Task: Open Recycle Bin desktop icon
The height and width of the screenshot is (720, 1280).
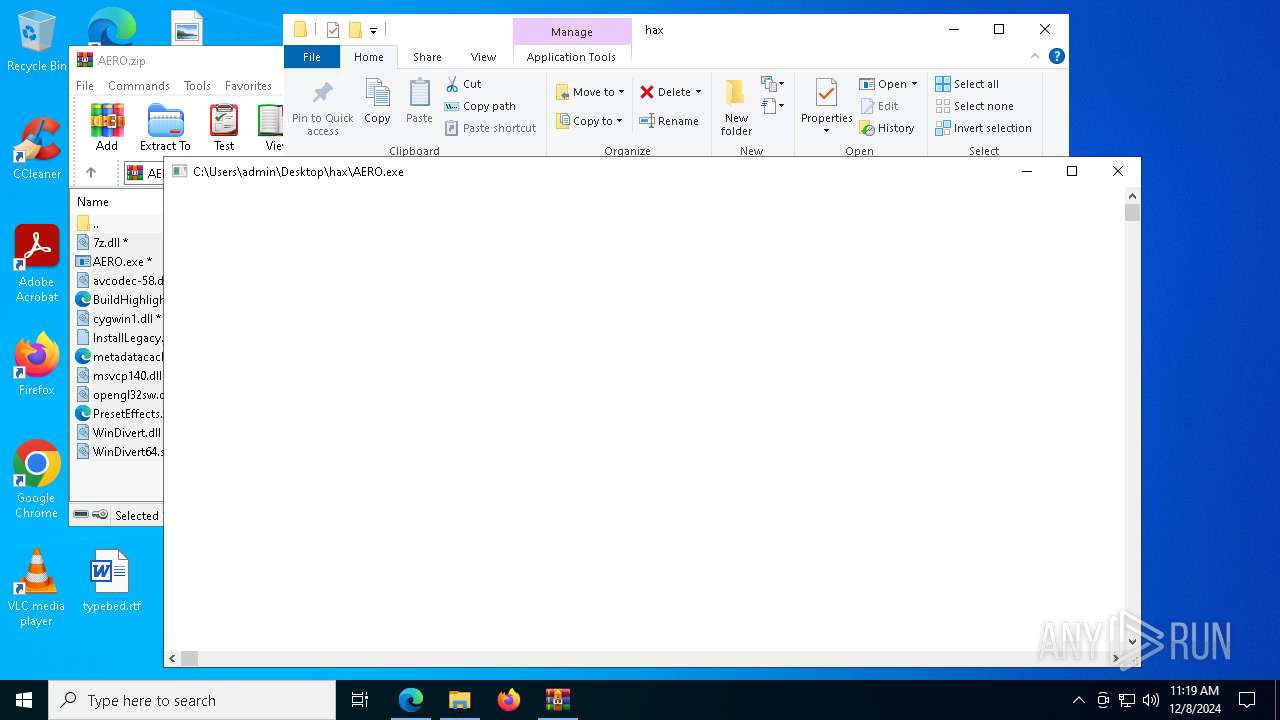Action: click(37, 42)
